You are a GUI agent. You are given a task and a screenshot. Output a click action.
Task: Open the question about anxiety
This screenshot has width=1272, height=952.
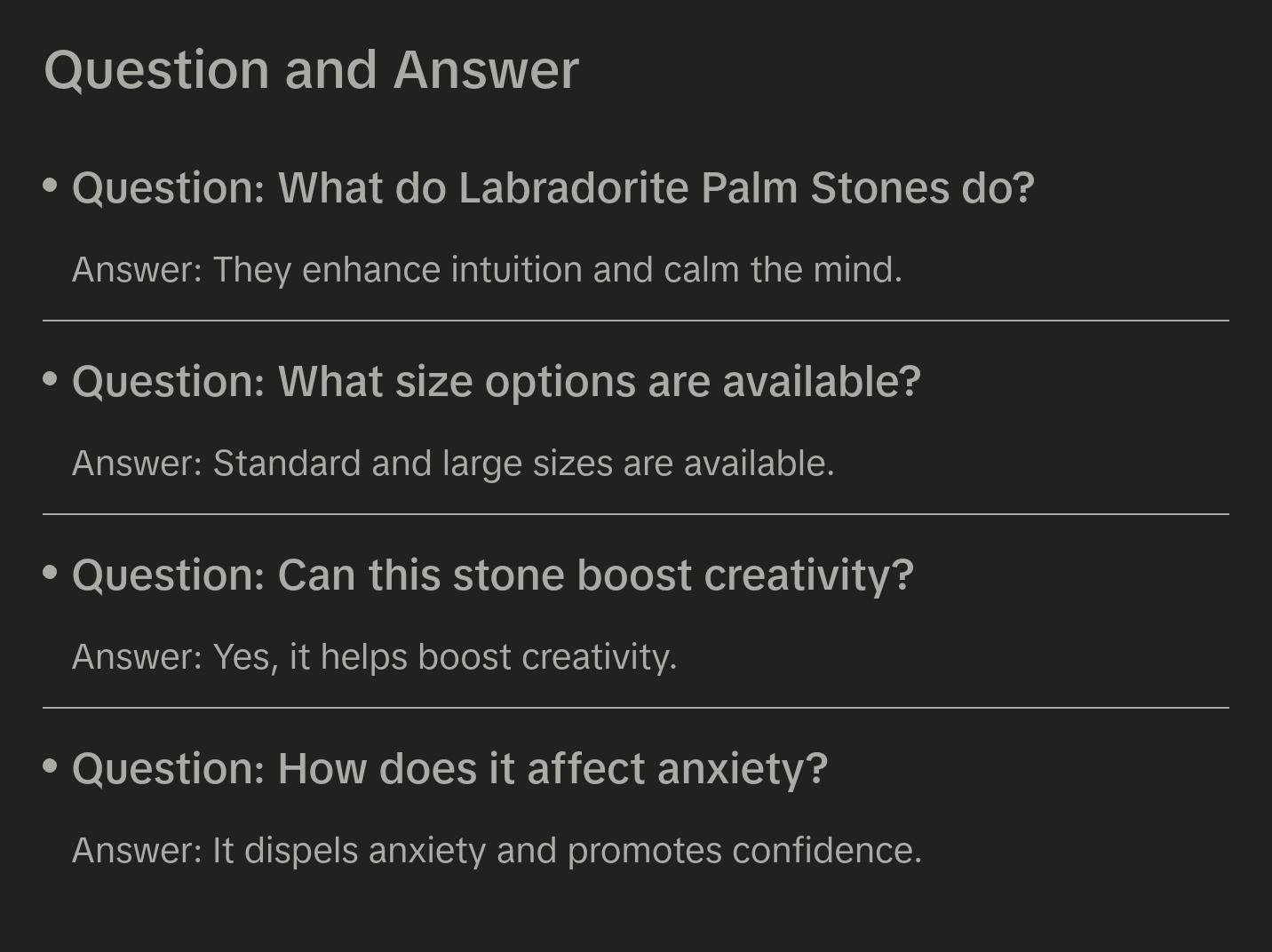pos(449,769)
